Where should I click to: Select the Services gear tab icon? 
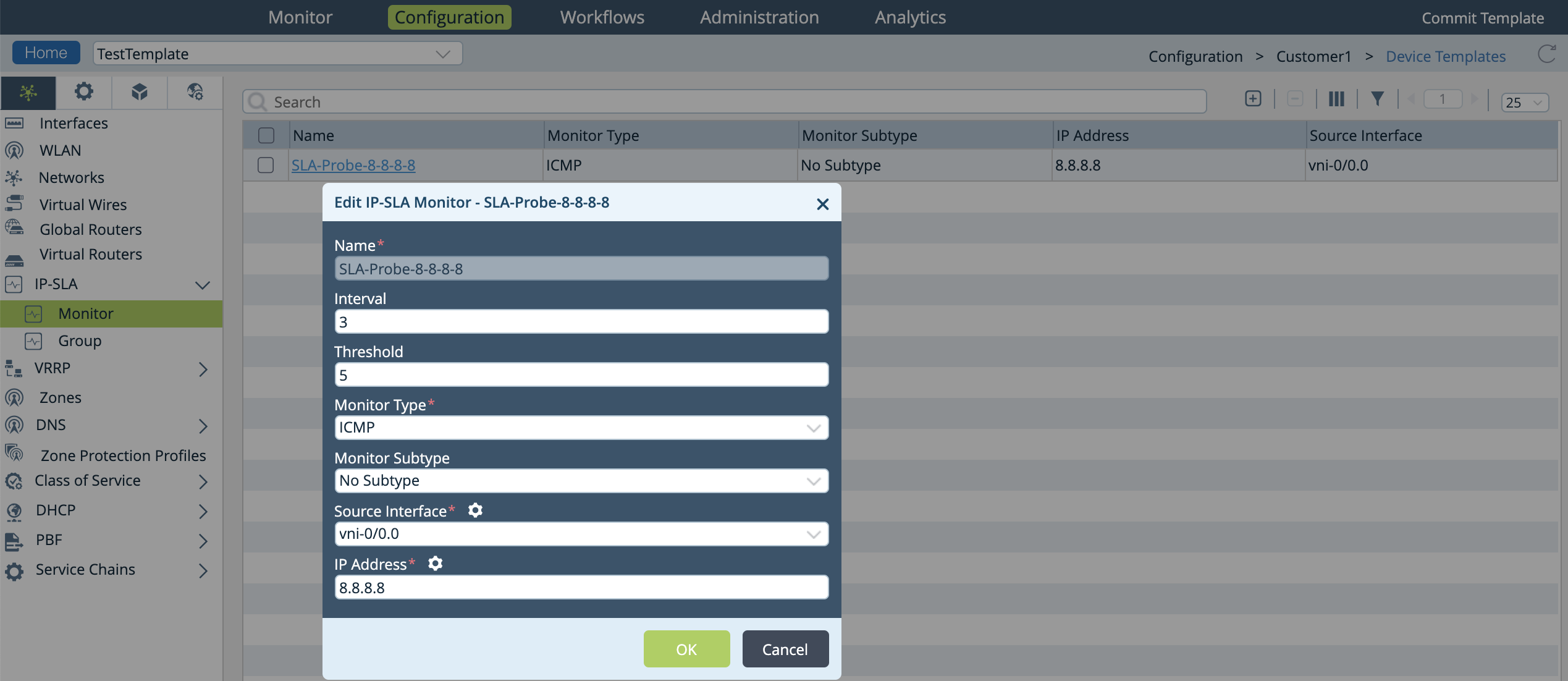click(x=84, y=92)
